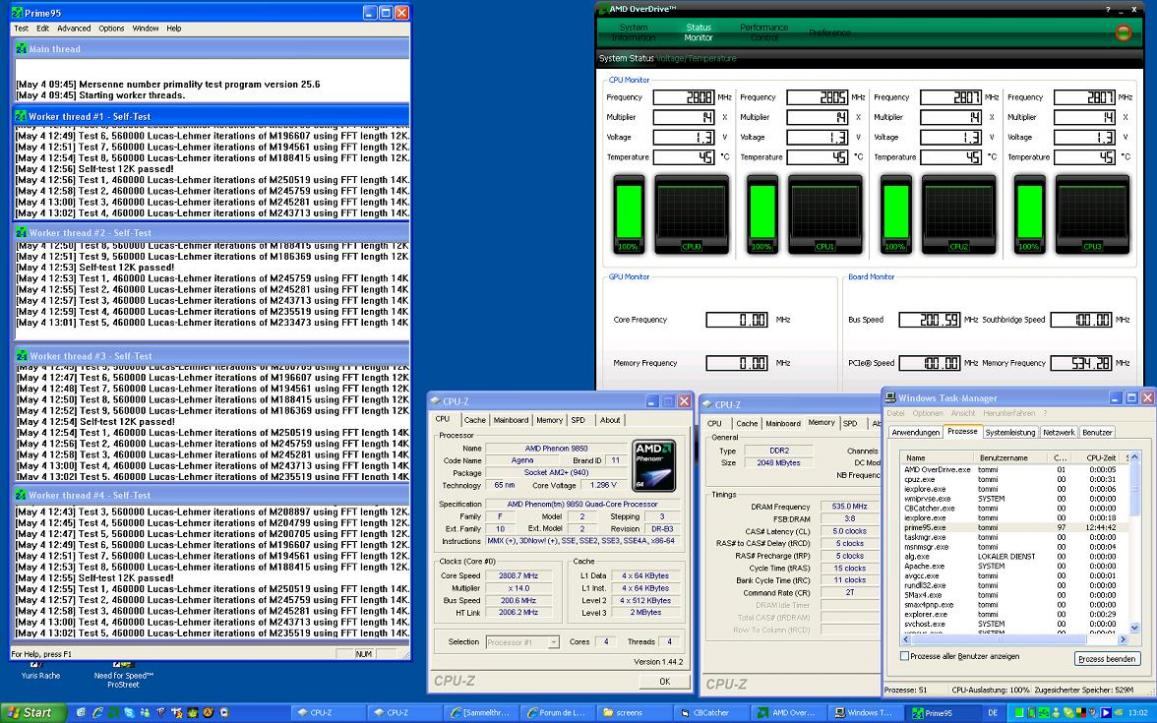The height and width of the screenshot is (723, 1157).
Task: Open the Processor #1 selection dropdown in CPU-Z
Action: click(x=522, y=643)
